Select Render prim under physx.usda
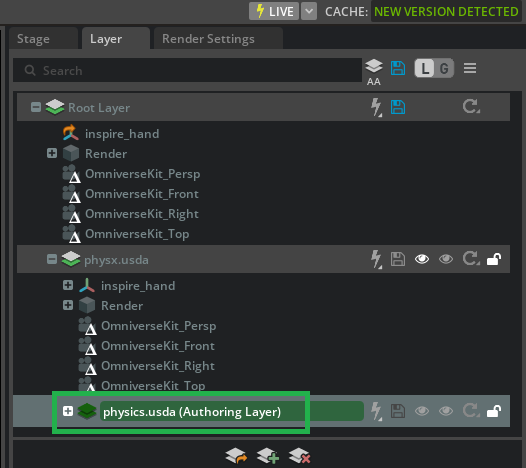The height and width of the screenshot is (468, 526). click(x=122, y=306)
